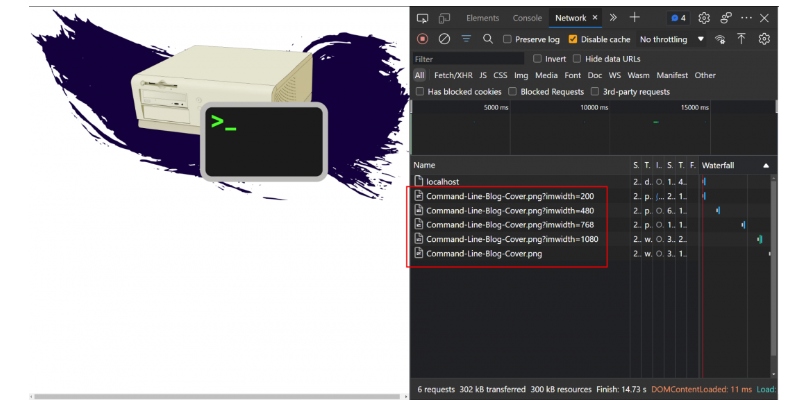Check Blocked Requests checkbox

(x=513, y=92)
